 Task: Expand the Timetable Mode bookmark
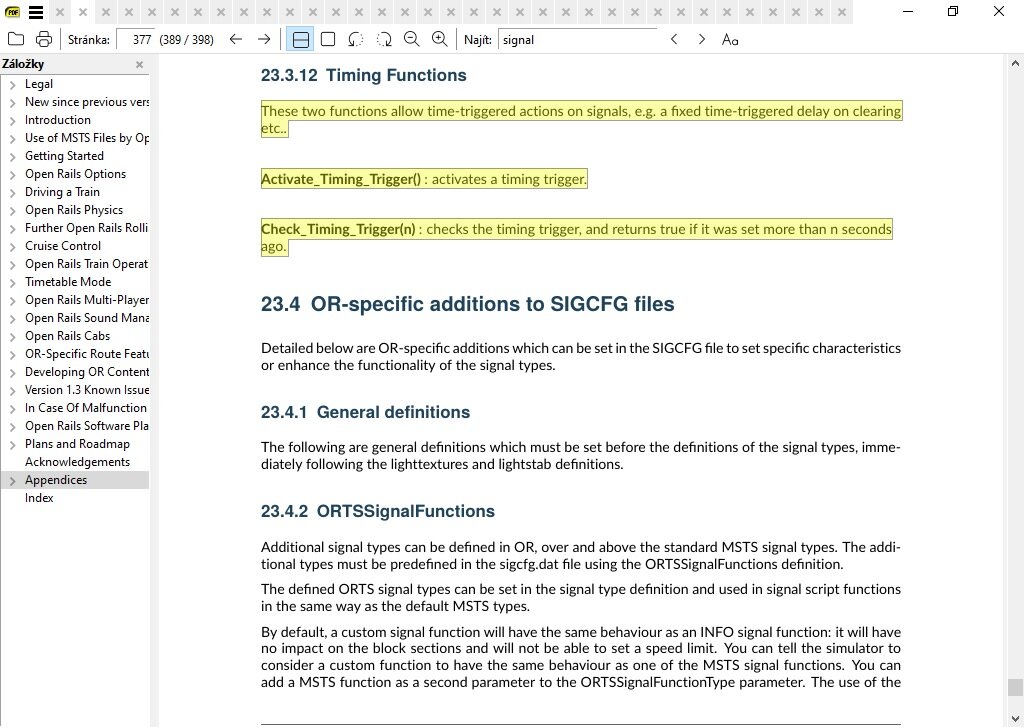coord(12,283)
